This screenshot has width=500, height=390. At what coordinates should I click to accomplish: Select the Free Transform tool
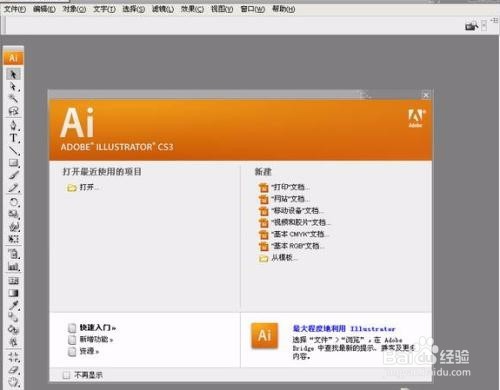click(13, 239)
